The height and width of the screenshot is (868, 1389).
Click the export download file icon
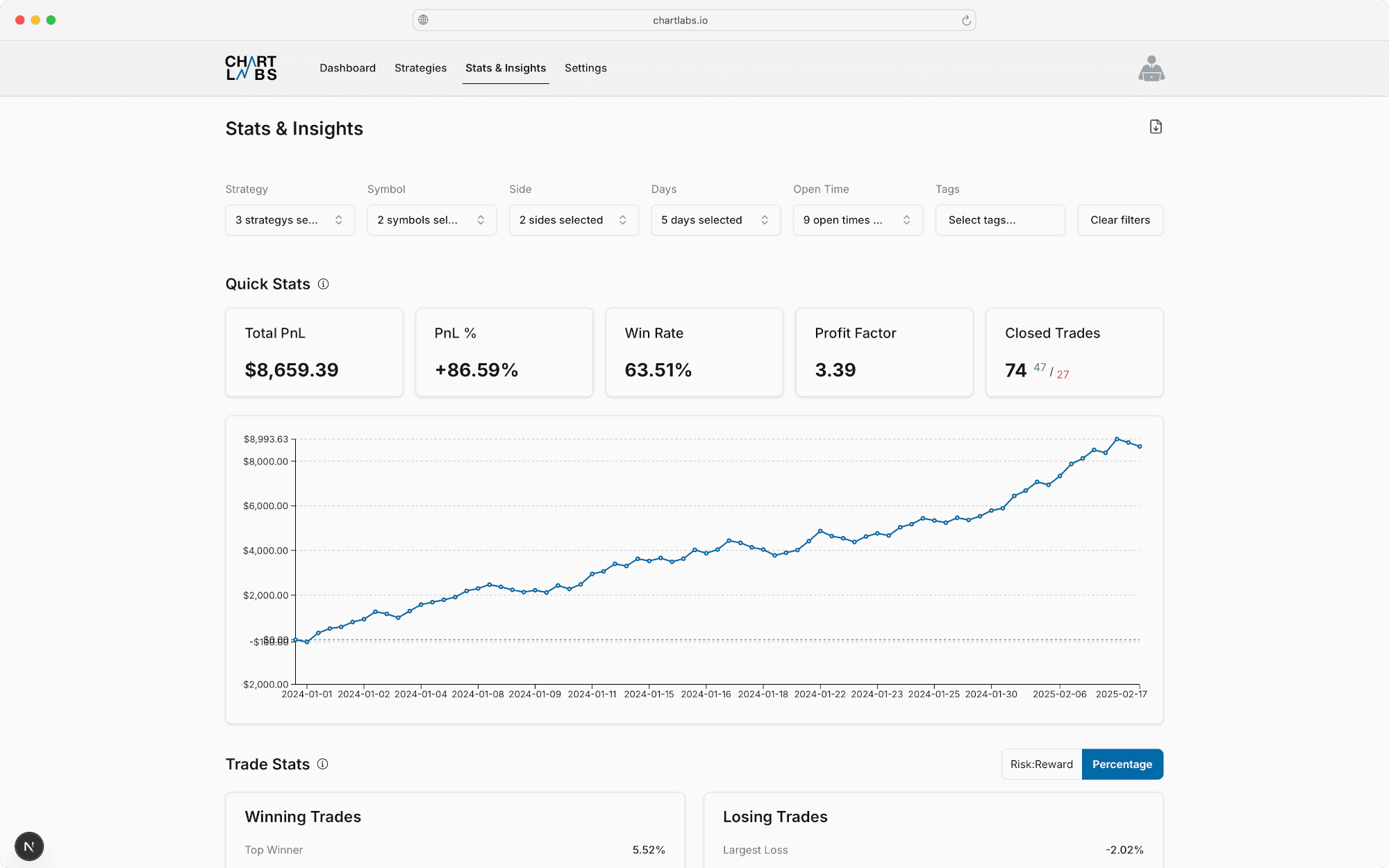click(x=1156, y=127)
